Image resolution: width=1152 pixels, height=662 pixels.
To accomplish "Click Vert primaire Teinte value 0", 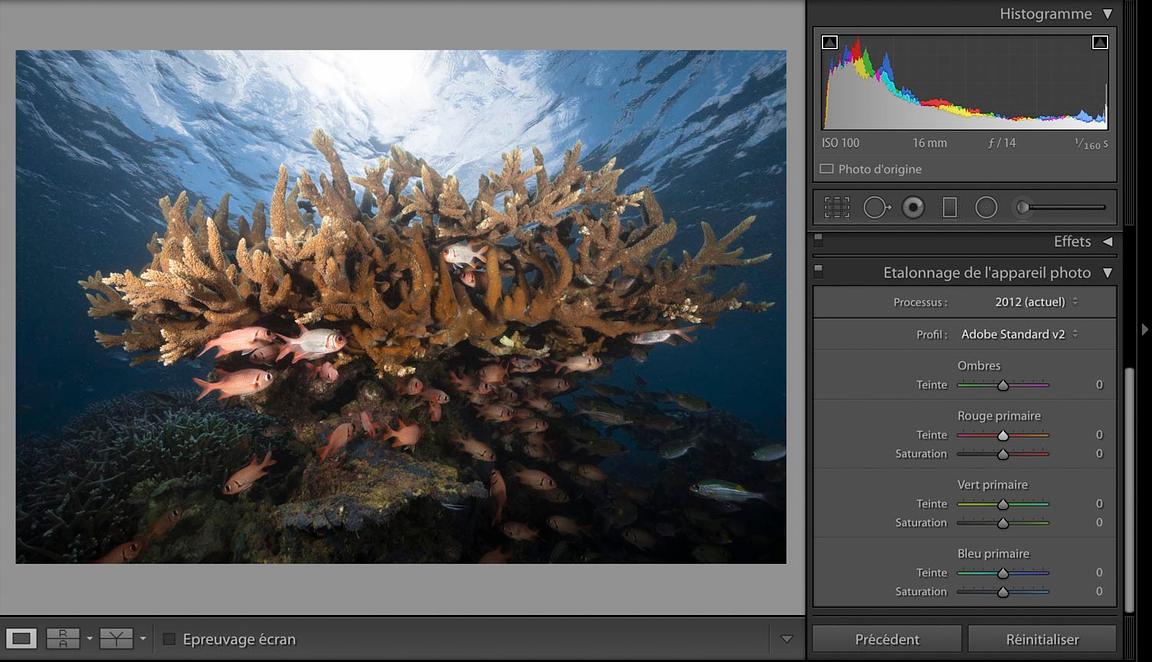I will [1099, 504].
